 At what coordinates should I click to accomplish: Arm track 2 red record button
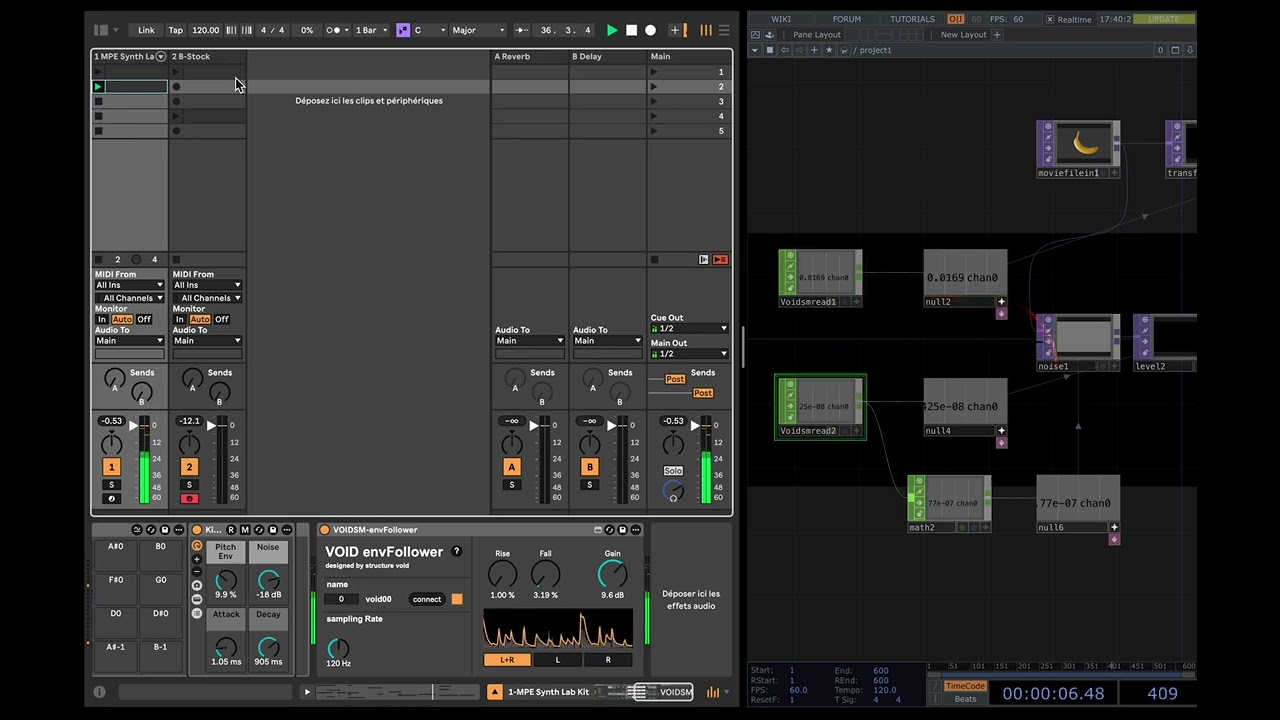(x=189, y=498)
